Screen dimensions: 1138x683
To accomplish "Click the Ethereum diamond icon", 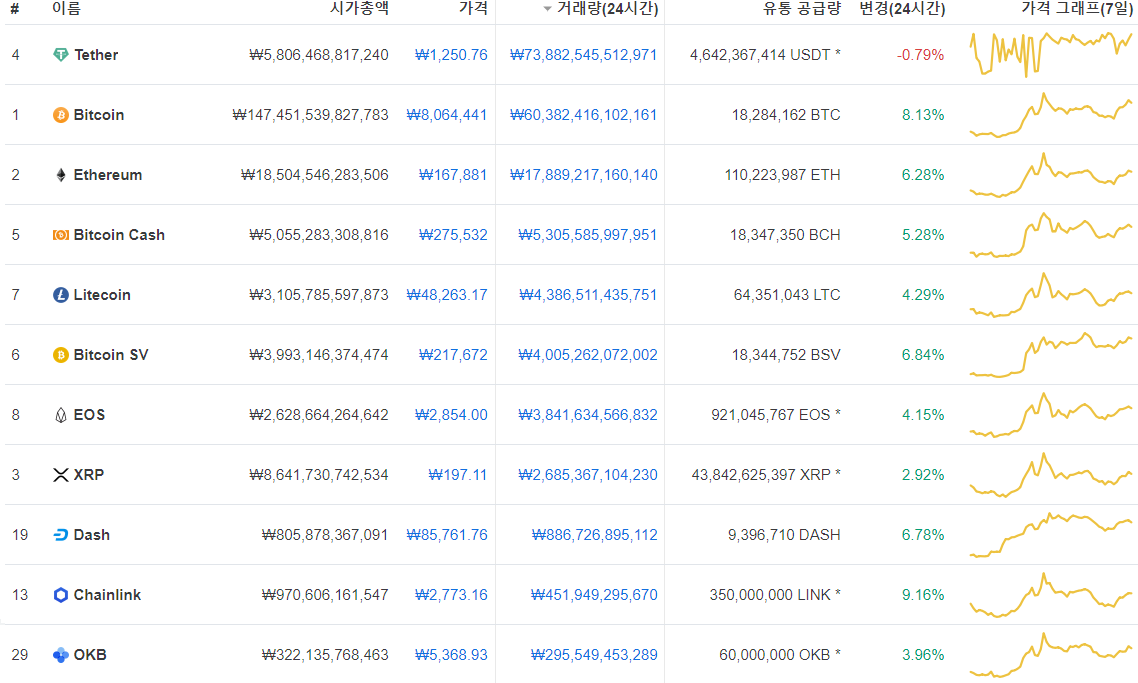I will click(x=61, y=175).
